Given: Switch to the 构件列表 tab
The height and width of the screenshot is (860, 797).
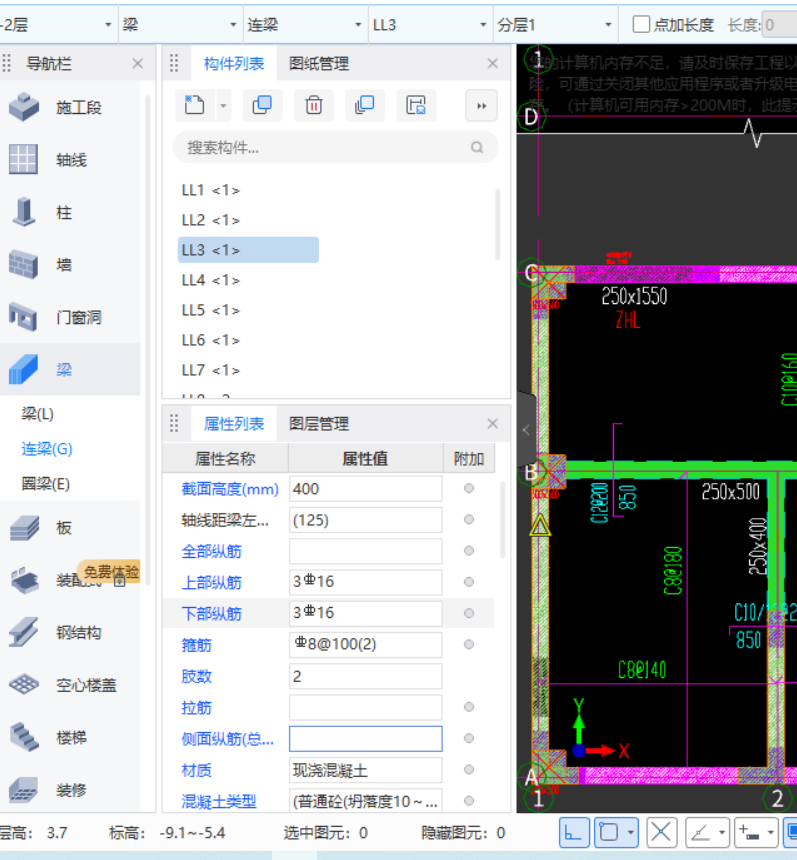Looking at the screenshot, I should (234, 64).
